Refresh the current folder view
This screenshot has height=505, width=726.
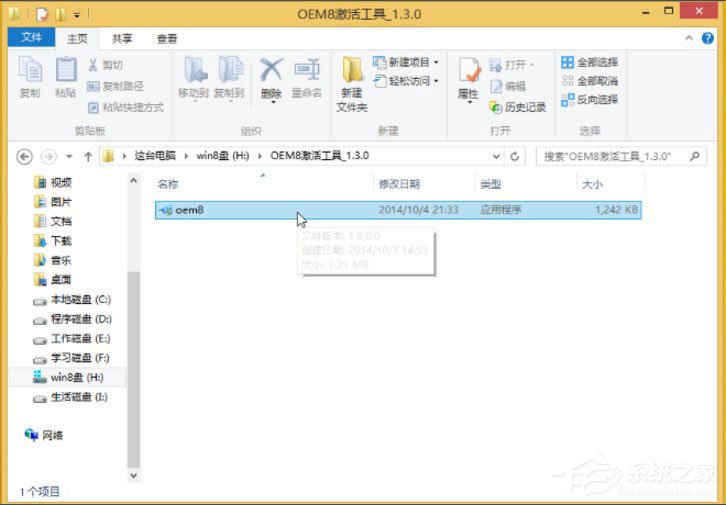point(514,156)
